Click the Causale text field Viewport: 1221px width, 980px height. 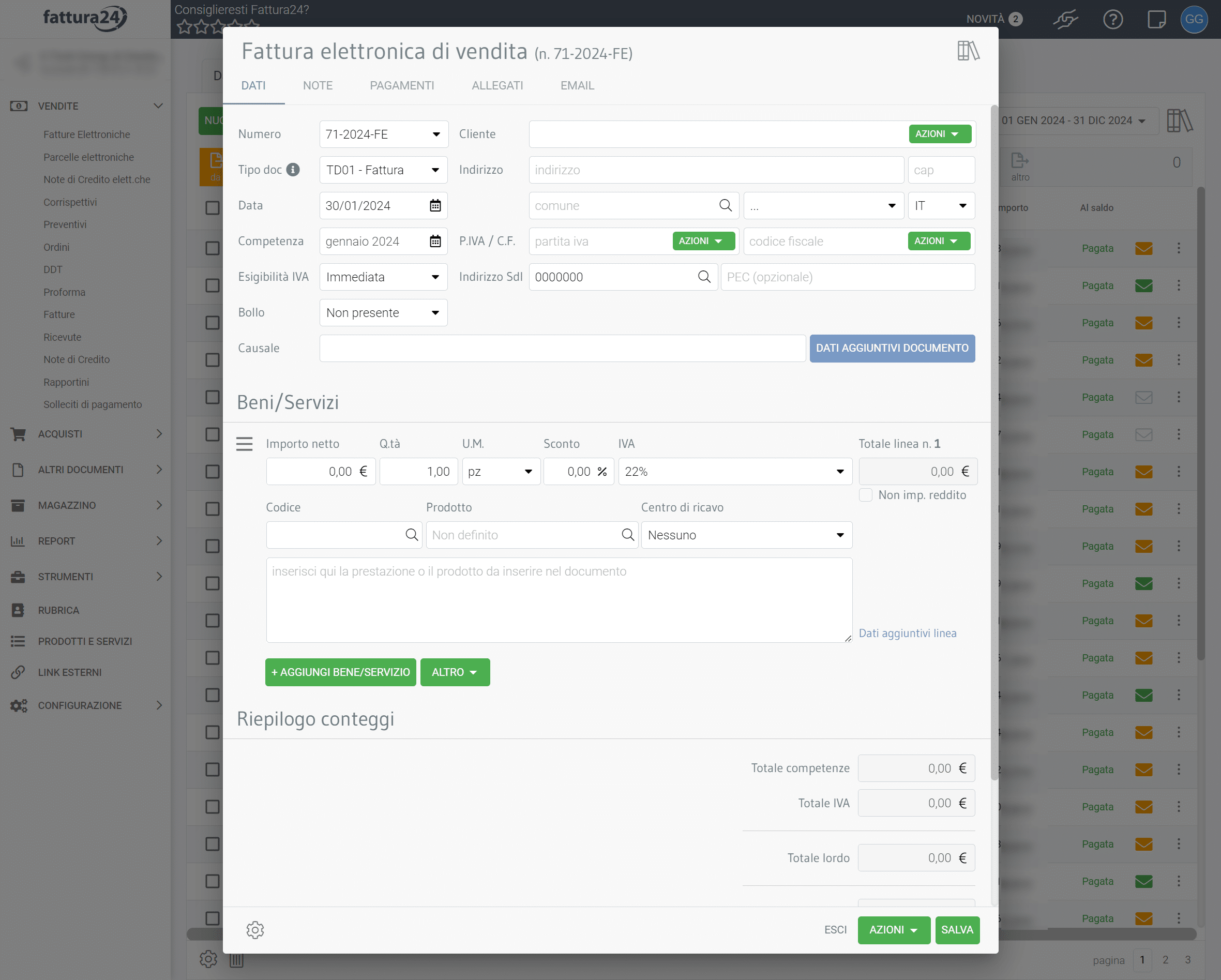[x=562, y=349]
